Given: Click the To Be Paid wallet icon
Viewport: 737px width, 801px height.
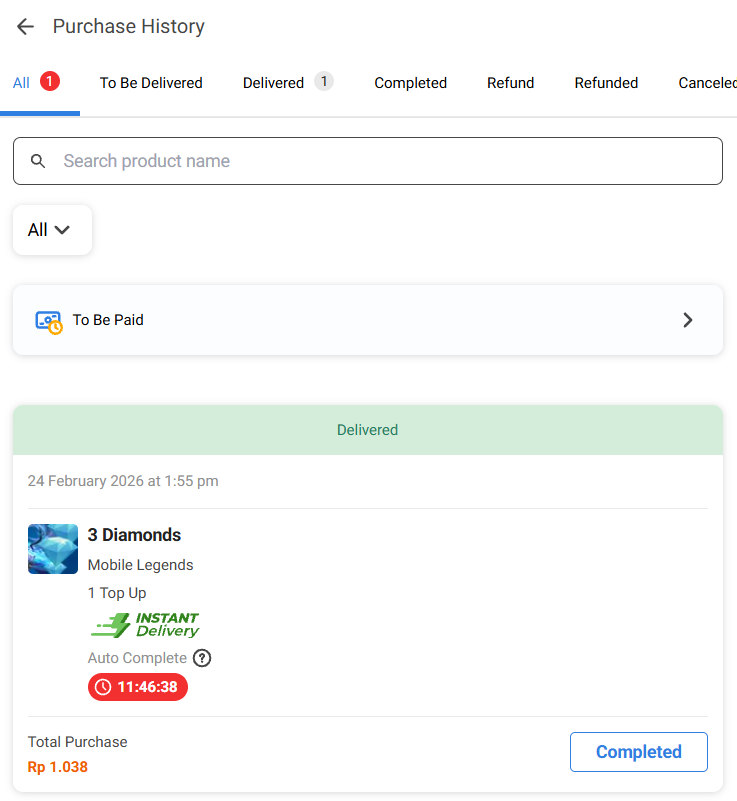Looking at the screenshot, I should (49, 321).
